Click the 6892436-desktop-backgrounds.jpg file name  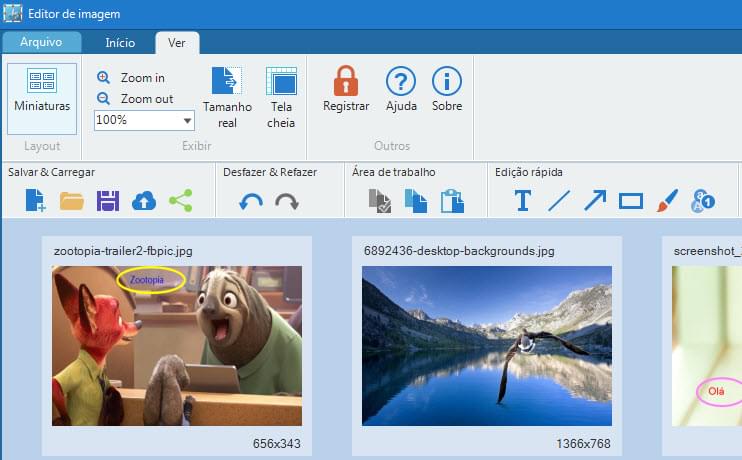pyautogui.click(x=459, y=251)
